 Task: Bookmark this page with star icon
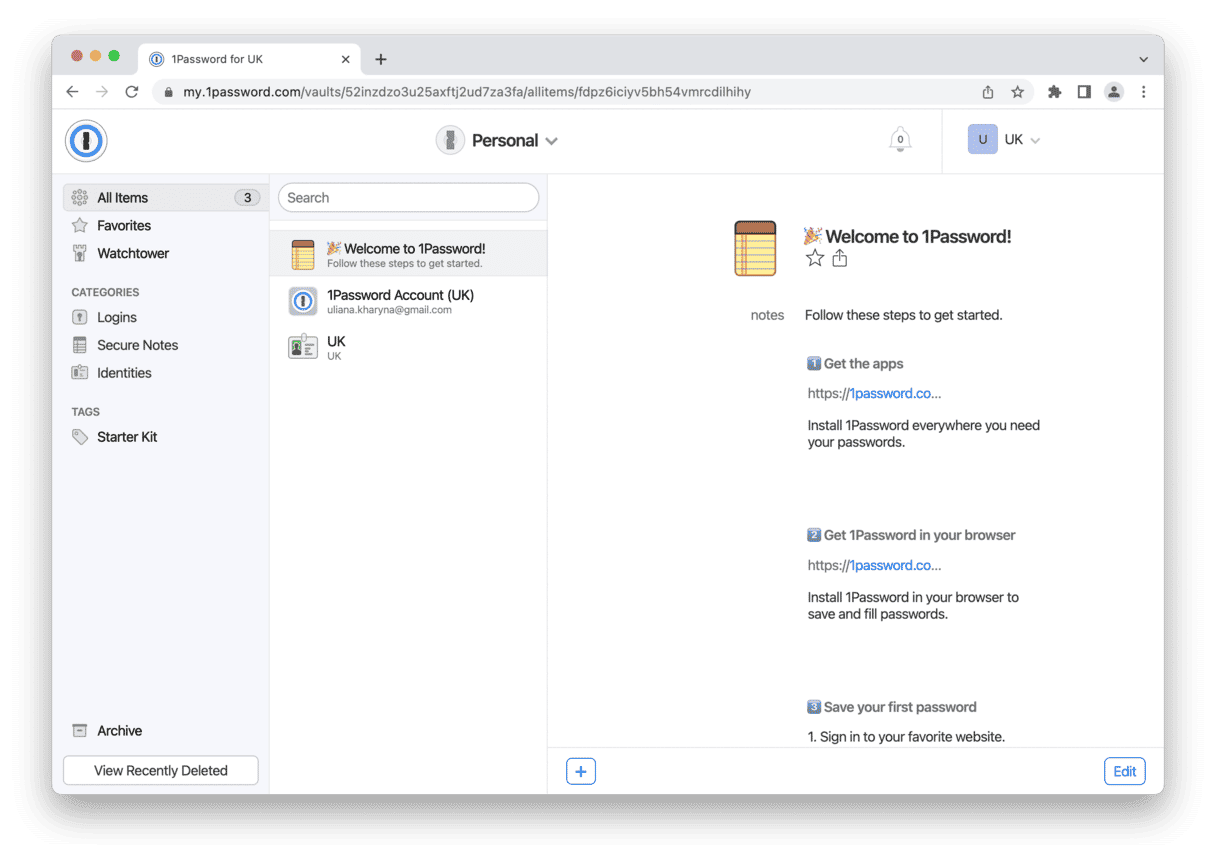(x=1018, y=92)
